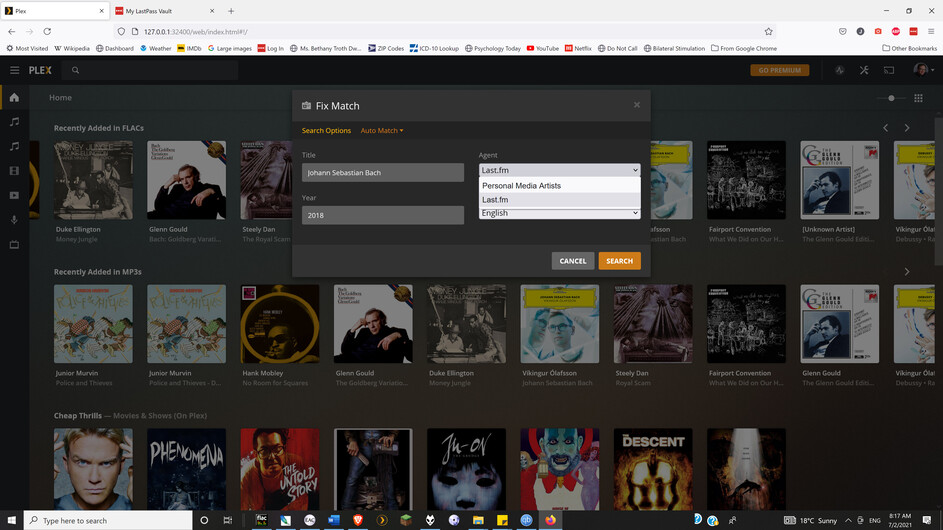
Task: Click the browser address bar
Action: pos(445,31)
